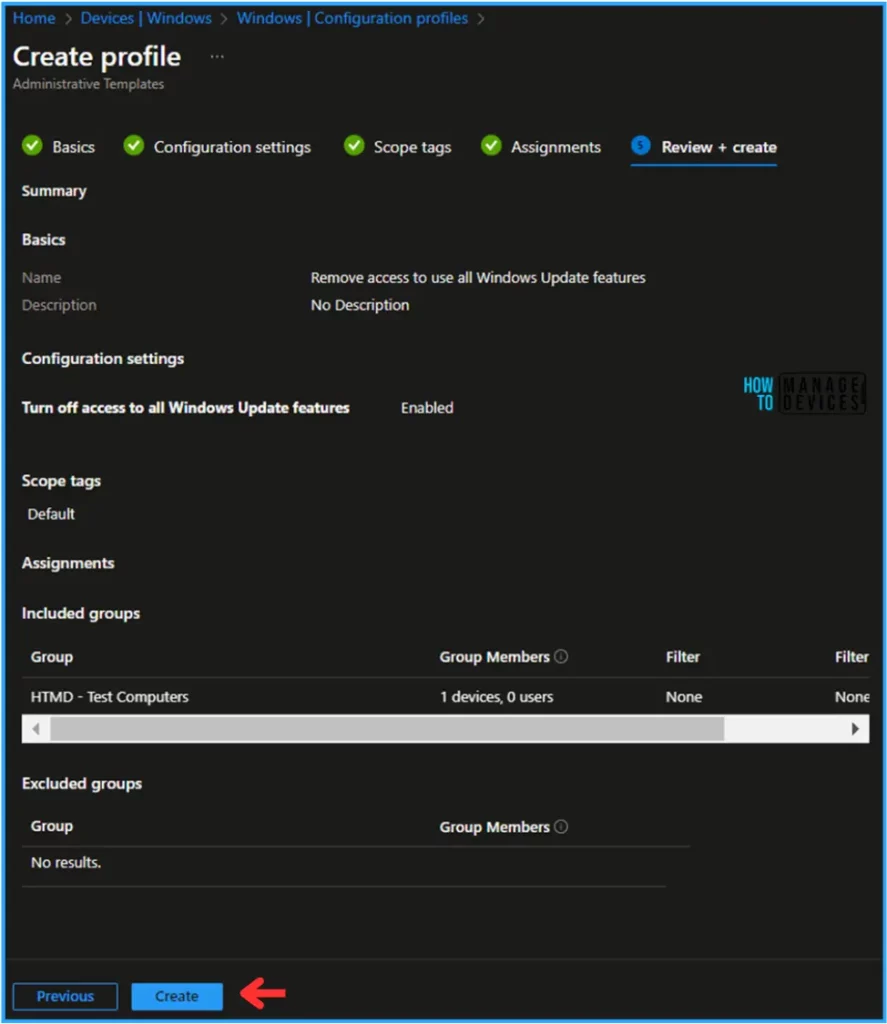Open Windows | Configuration profiles breadcrumb

tap(352, 18)
